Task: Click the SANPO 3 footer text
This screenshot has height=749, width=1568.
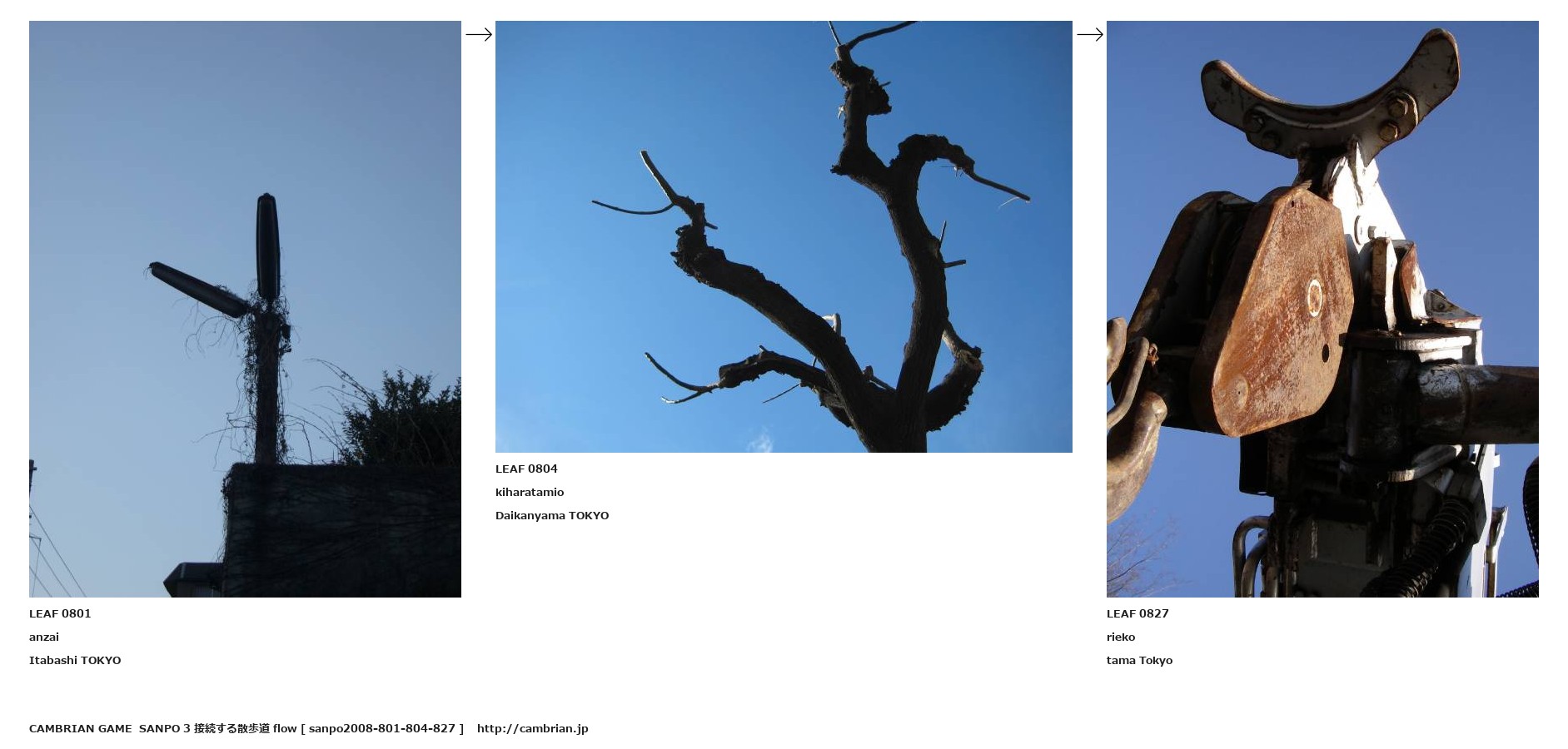Action: (165, 728)
